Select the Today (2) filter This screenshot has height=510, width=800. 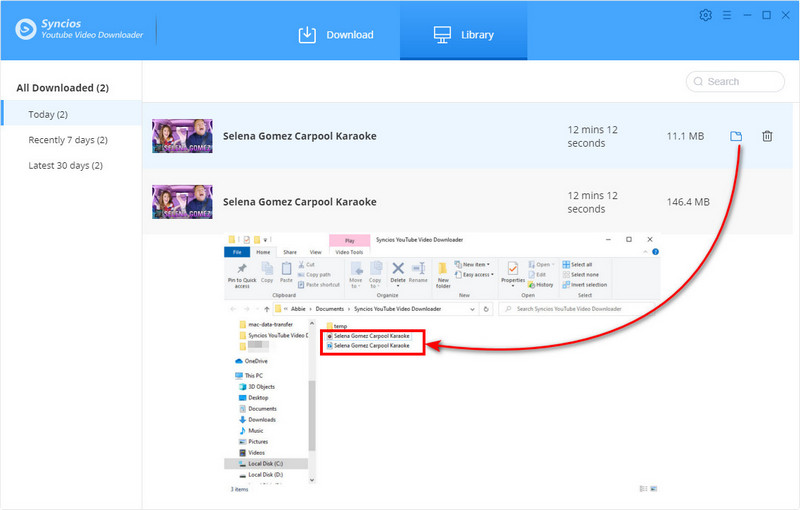coord(72,113)
